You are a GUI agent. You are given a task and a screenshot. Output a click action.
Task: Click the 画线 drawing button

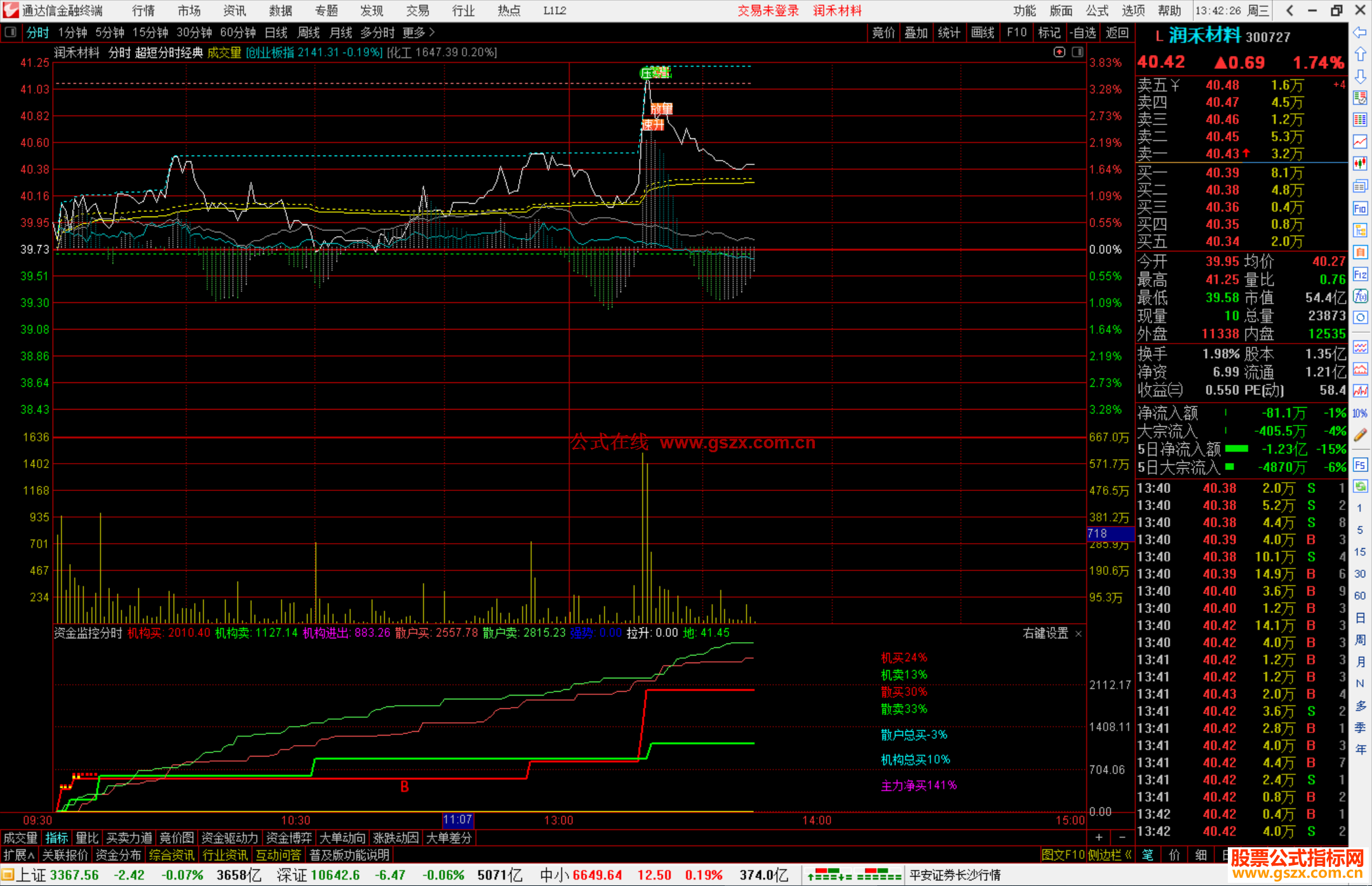983,32
